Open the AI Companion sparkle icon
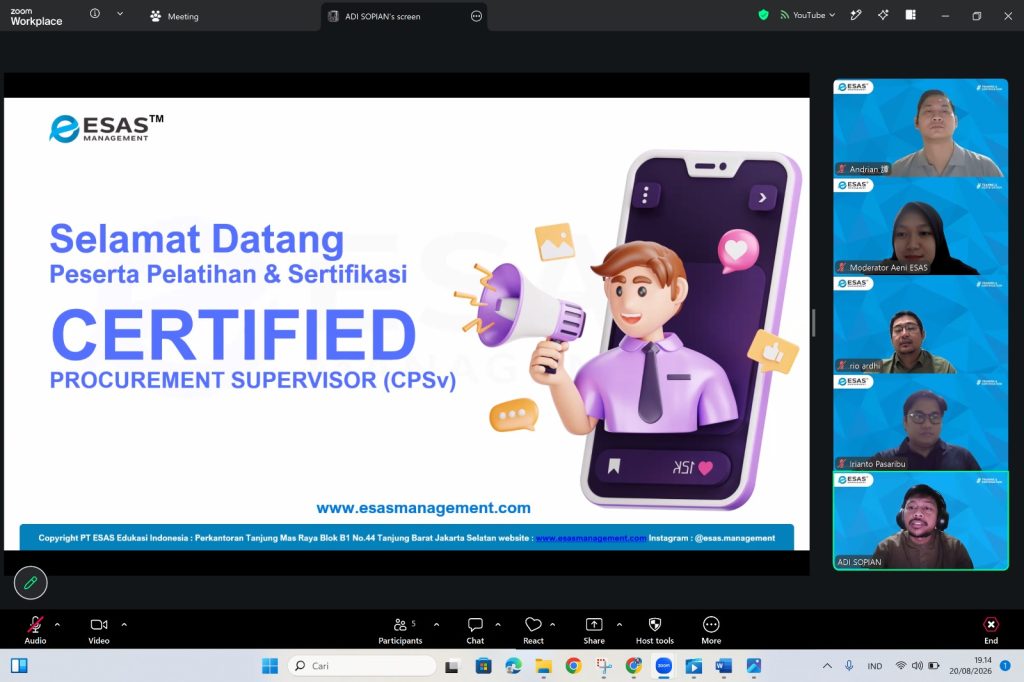 point(883,15)
